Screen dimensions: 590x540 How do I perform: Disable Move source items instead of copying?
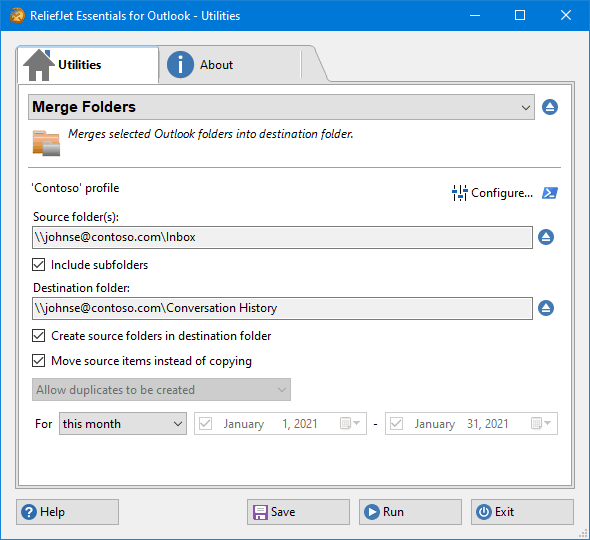coord(38,361)
